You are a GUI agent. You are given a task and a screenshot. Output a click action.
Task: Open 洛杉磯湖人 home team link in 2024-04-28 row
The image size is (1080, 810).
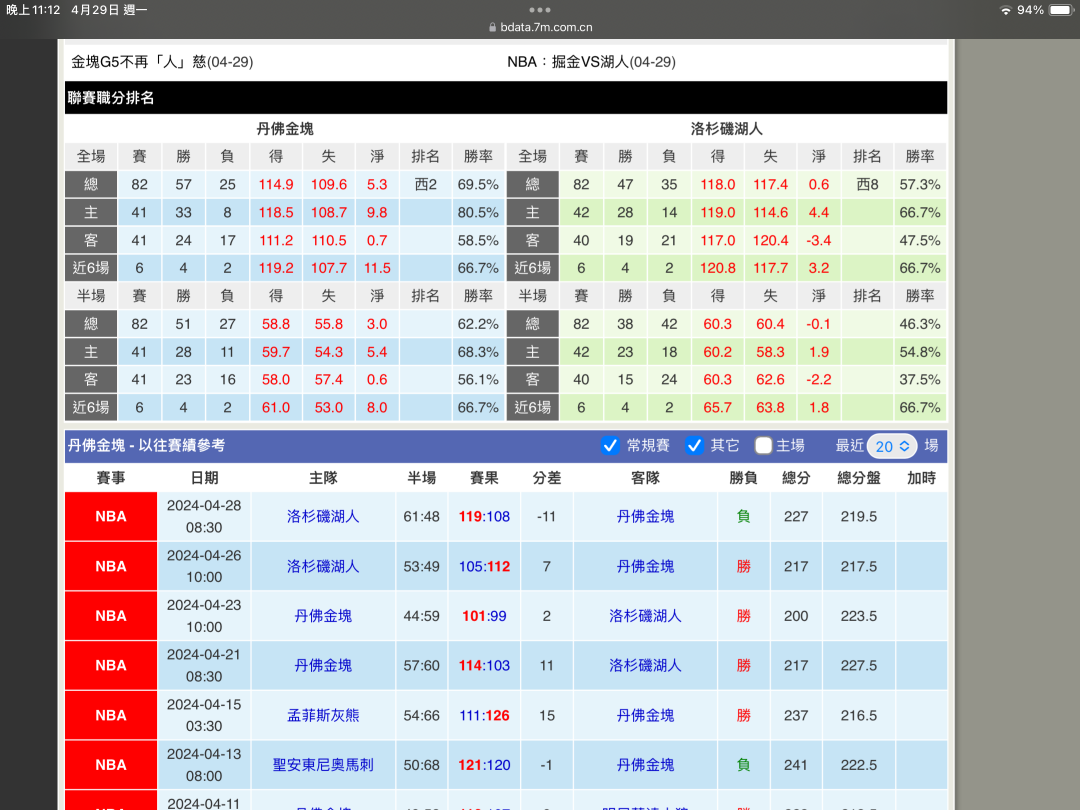click(x=323, y=517)
